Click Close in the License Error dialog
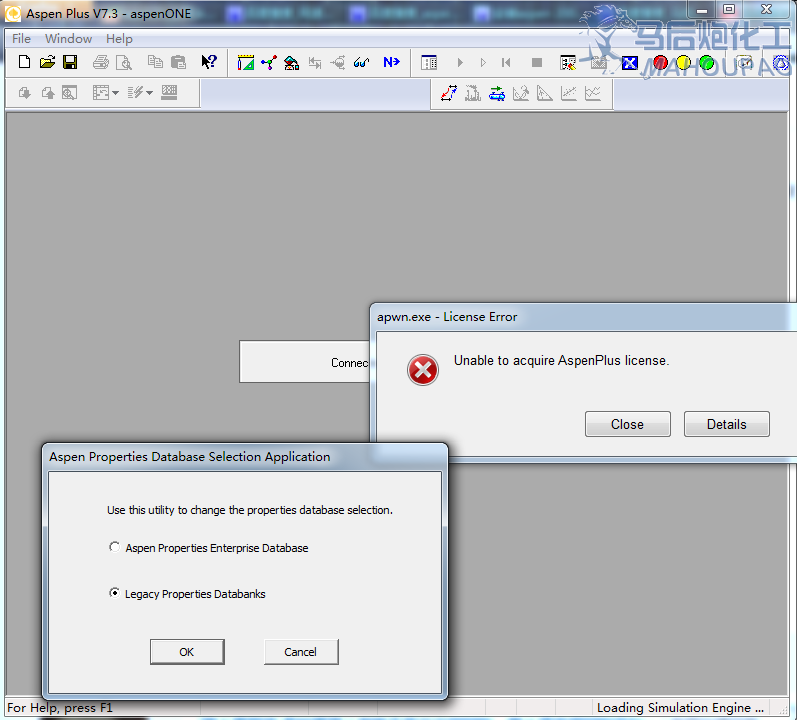 pyautogui.click(x=627, y=424)
